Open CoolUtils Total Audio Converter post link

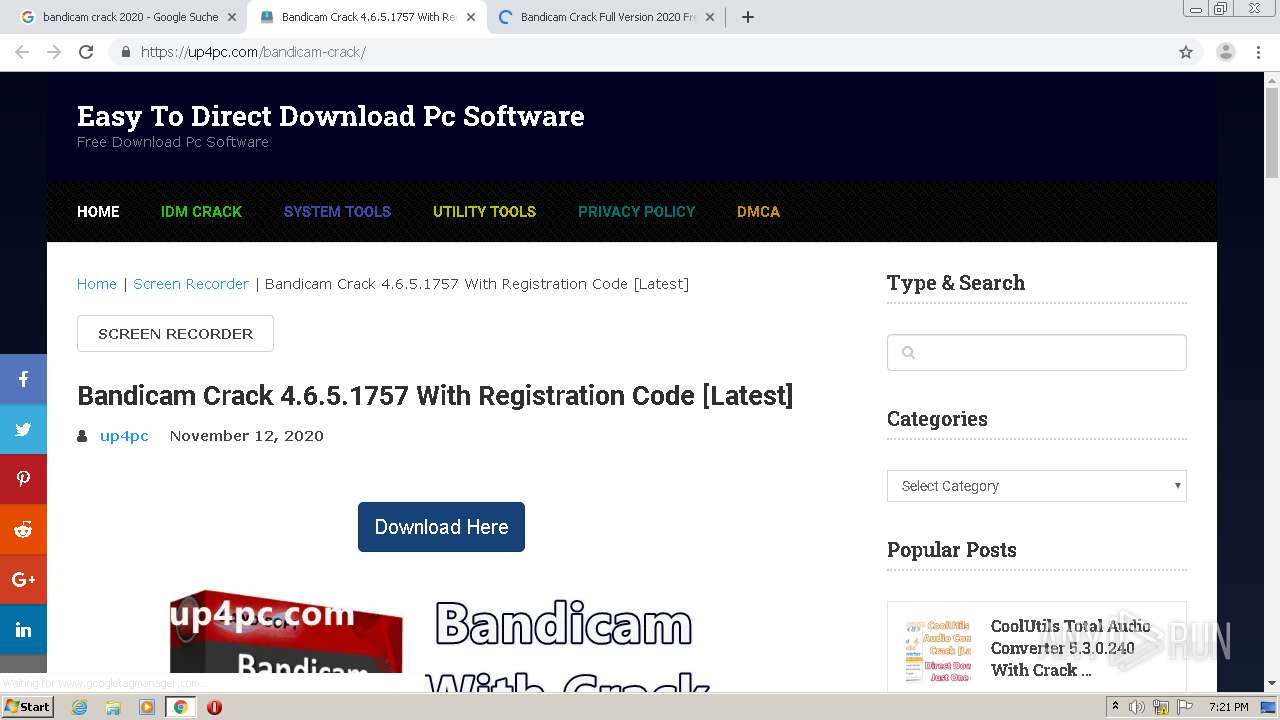click(1070, 648)
